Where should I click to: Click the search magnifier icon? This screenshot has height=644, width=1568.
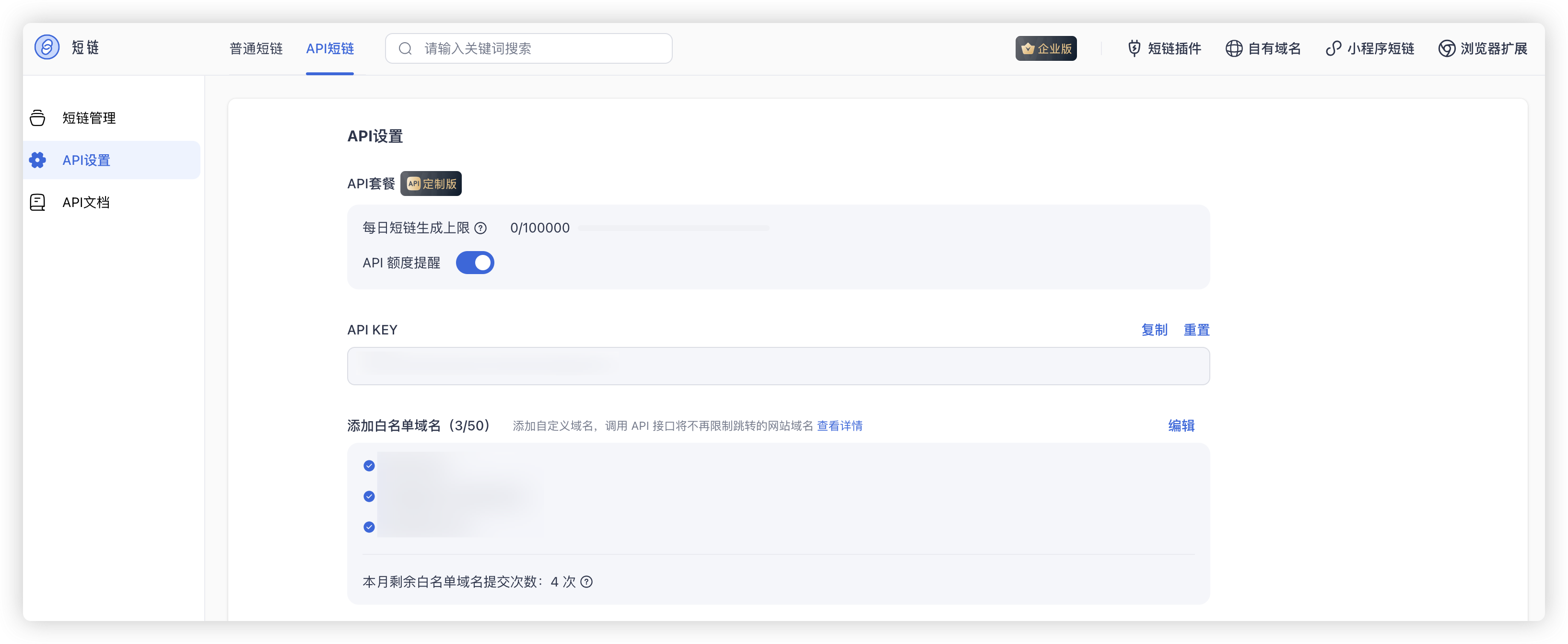point(405,49)
